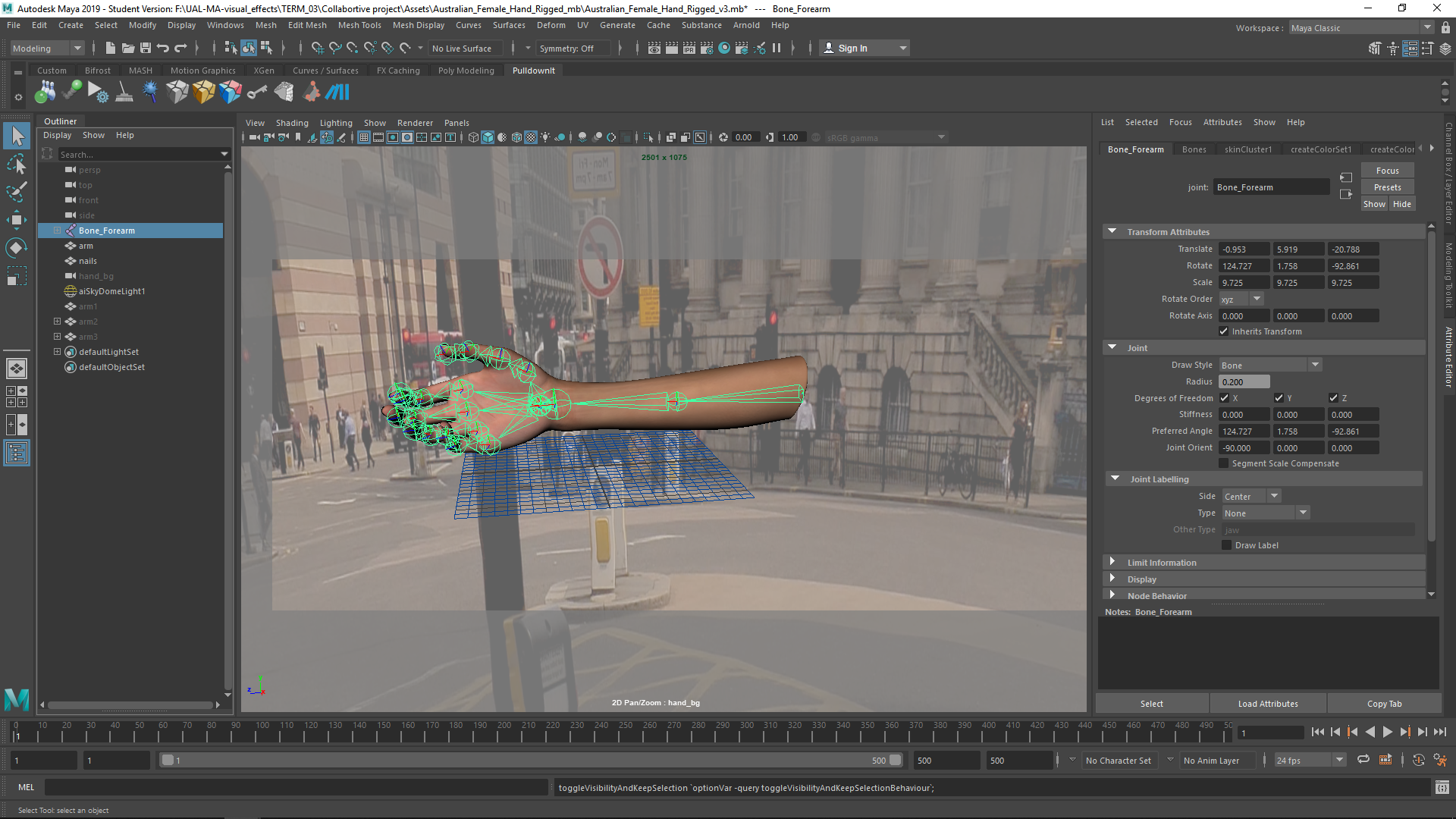
Task: Click the playback range slider bar
Action: pyautogui.click(x=531, y=760)
